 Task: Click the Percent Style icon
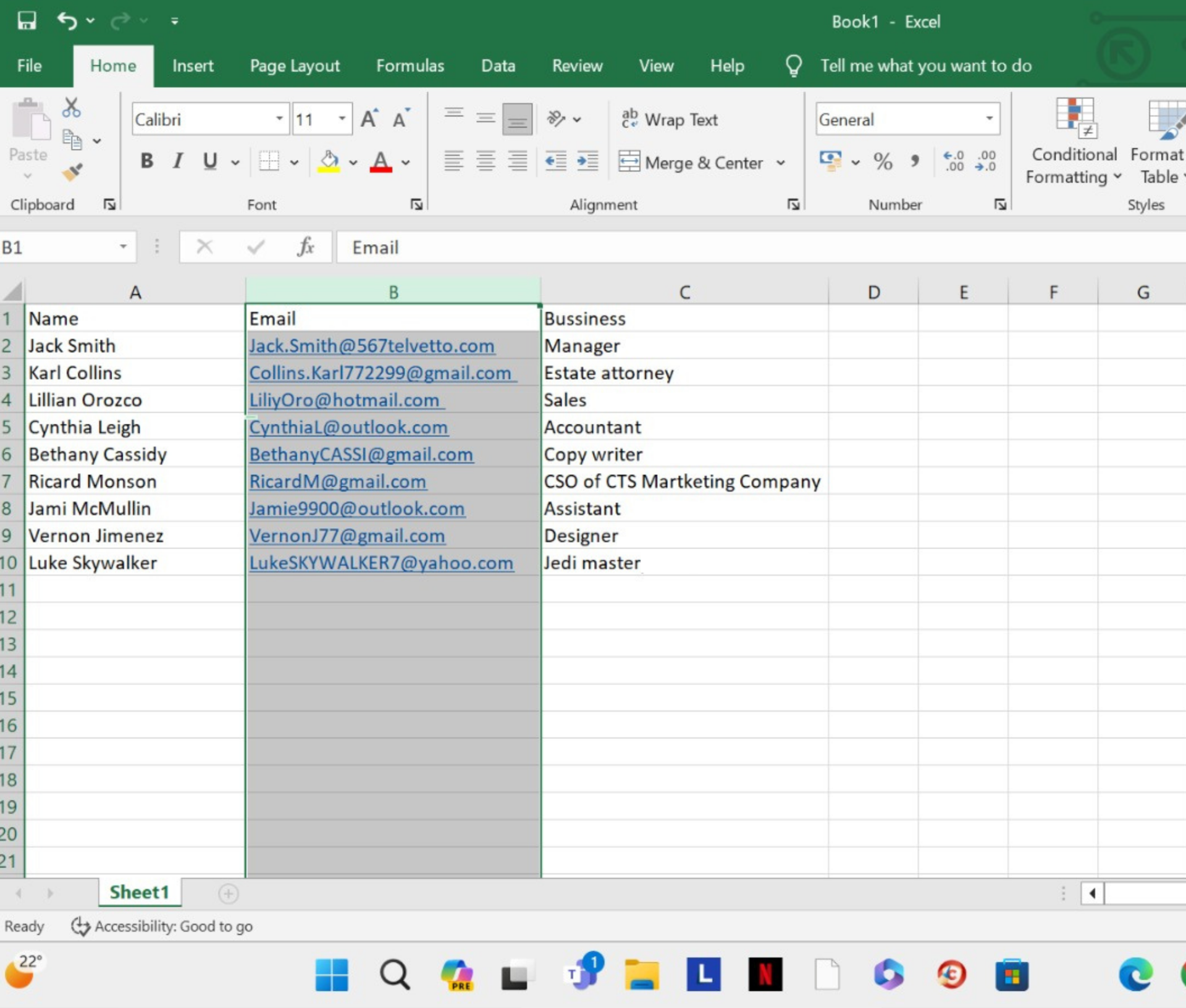click(883, 162)
